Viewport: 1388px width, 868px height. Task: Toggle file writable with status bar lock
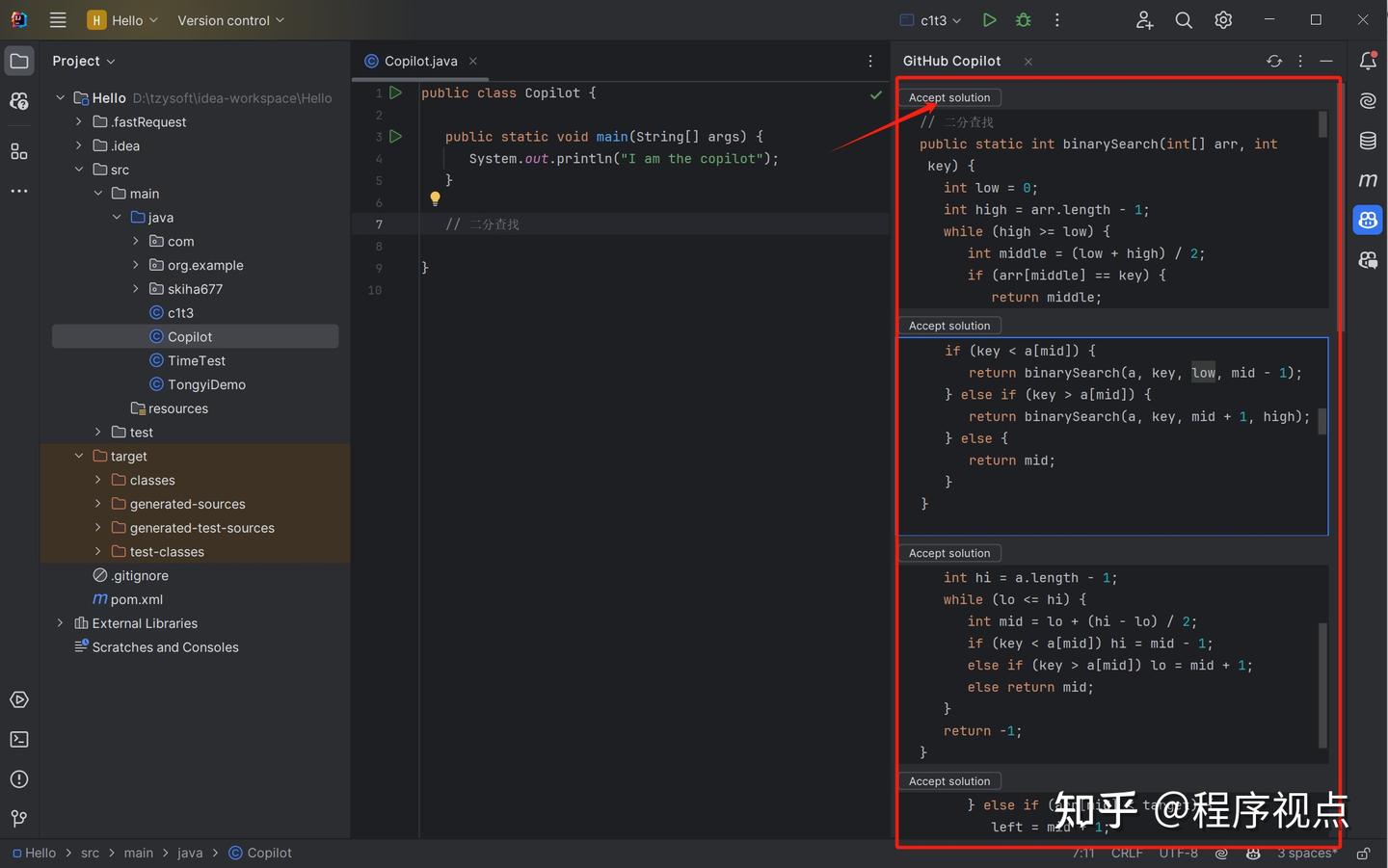pos(1363,853)
